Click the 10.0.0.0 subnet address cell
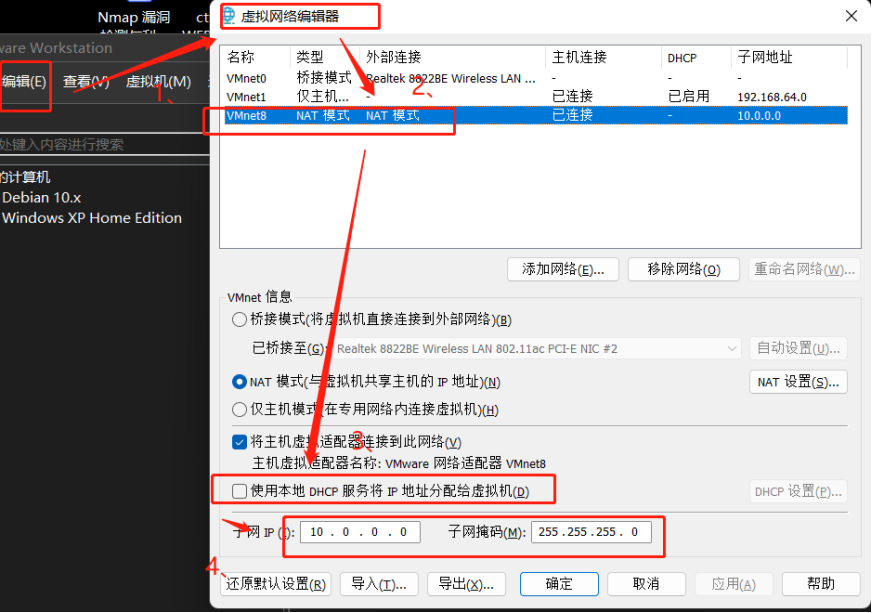This screenshot has width=872, height=613. 759,116
